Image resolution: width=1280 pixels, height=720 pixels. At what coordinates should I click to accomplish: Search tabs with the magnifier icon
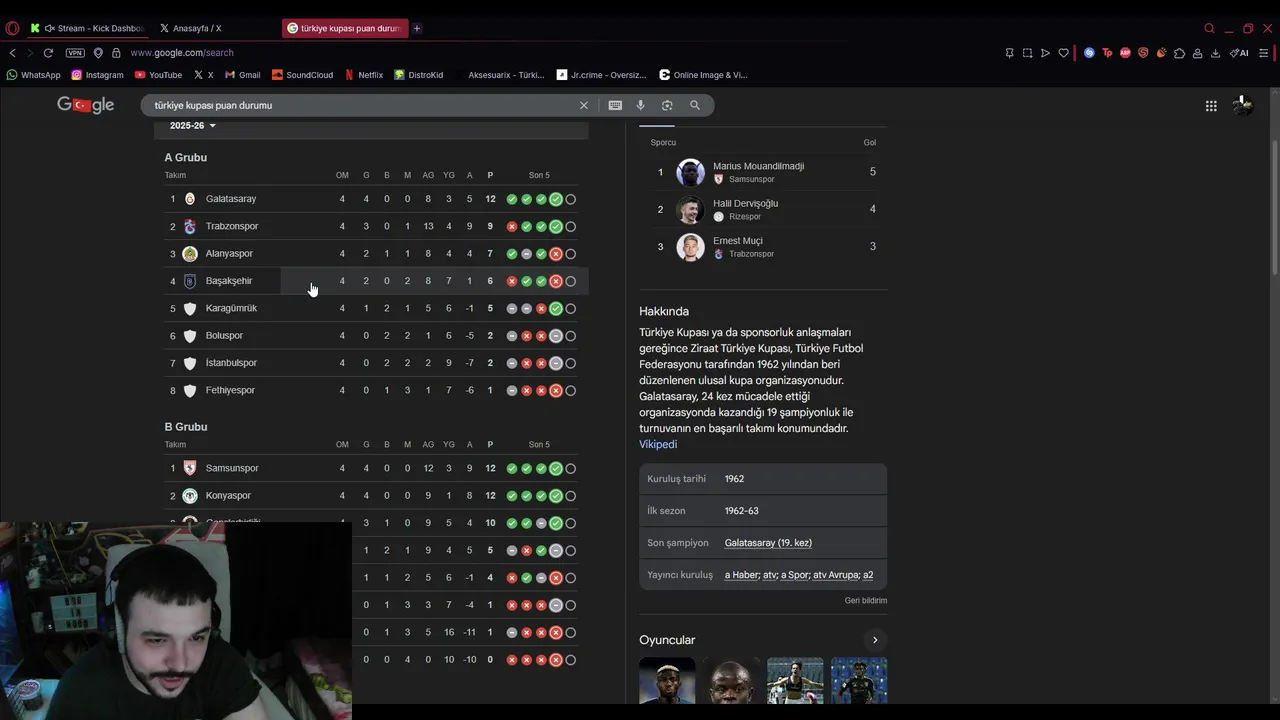tap(1209, 28)
